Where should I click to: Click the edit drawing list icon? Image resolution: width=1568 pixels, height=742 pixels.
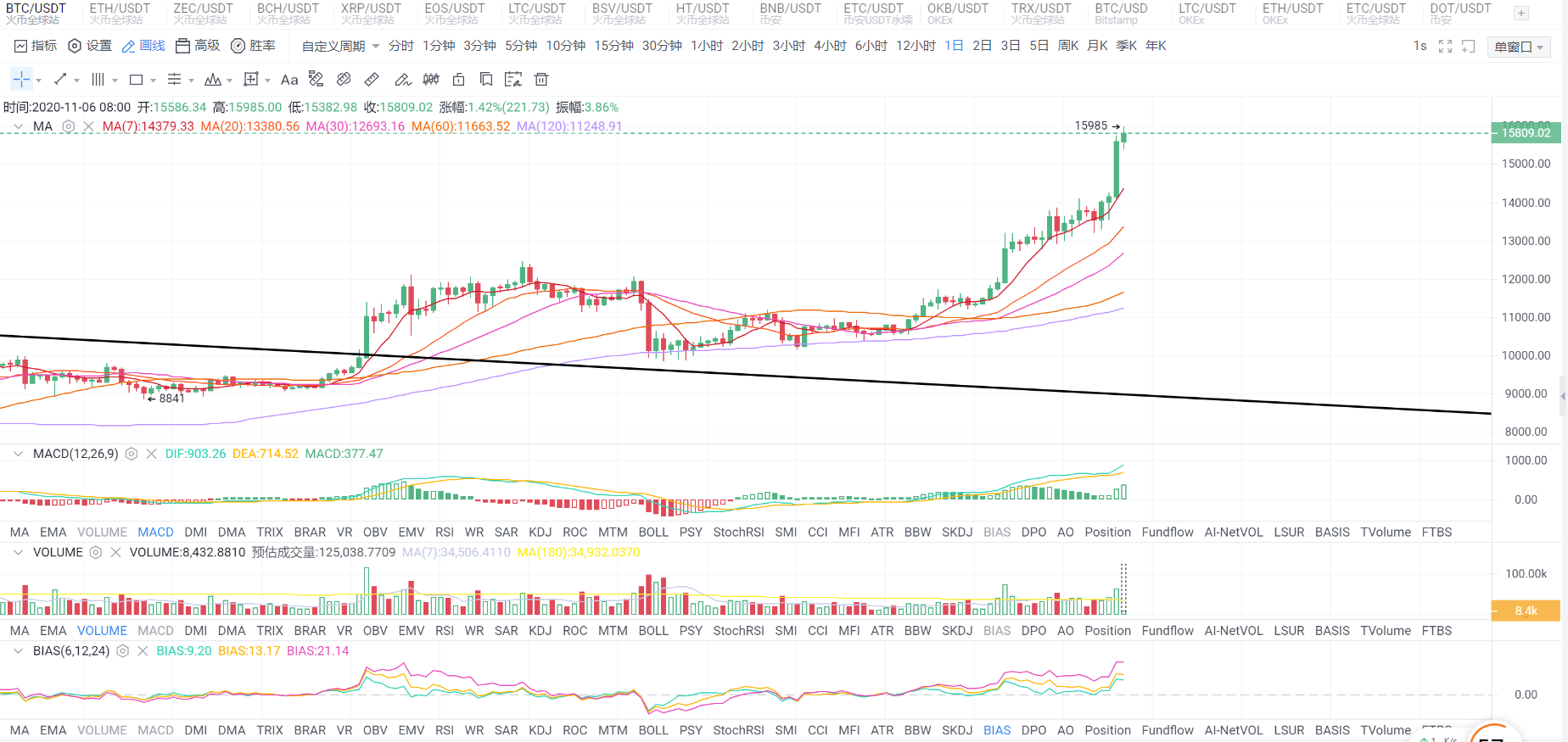pos(513,80)
